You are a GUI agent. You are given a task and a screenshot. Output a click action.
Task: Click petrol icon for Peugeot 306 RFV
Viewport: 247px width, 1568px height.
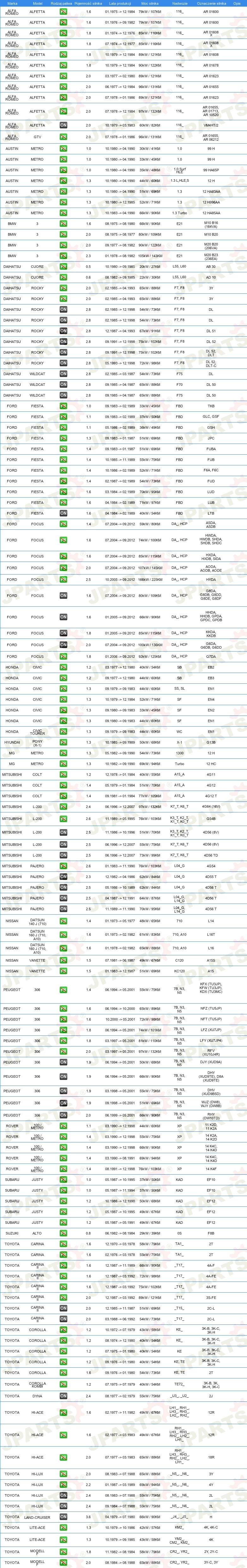[x=63, y=1051]
